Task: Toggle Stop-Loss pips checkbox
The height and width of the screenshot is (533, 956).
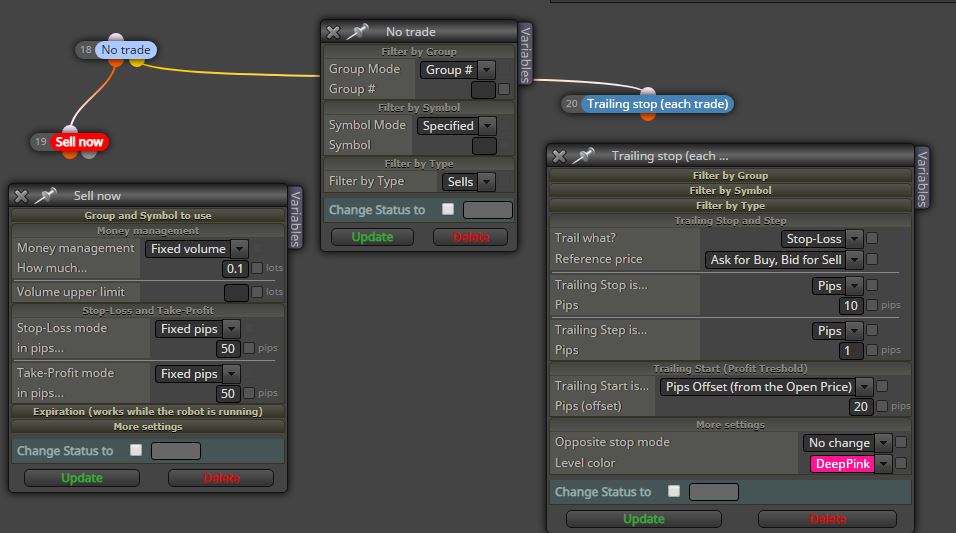Action: pos(249,348)
